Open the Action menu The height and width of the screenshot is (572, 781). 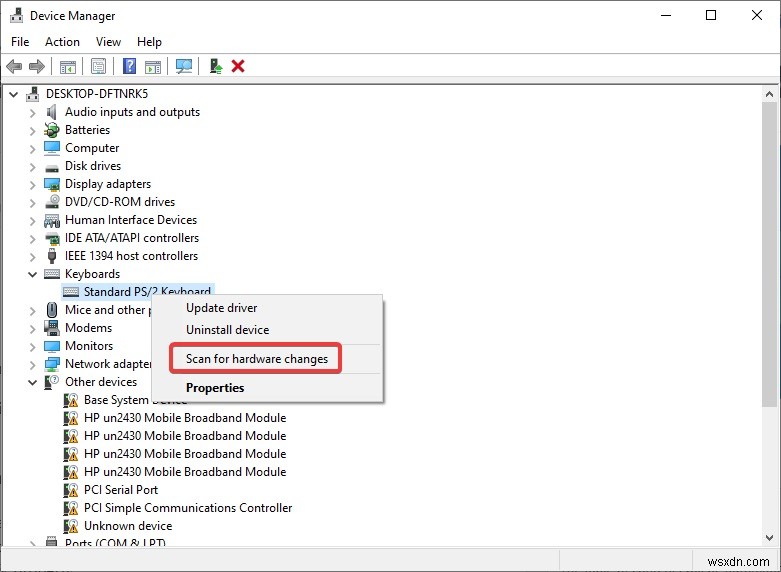click(62, 42)
